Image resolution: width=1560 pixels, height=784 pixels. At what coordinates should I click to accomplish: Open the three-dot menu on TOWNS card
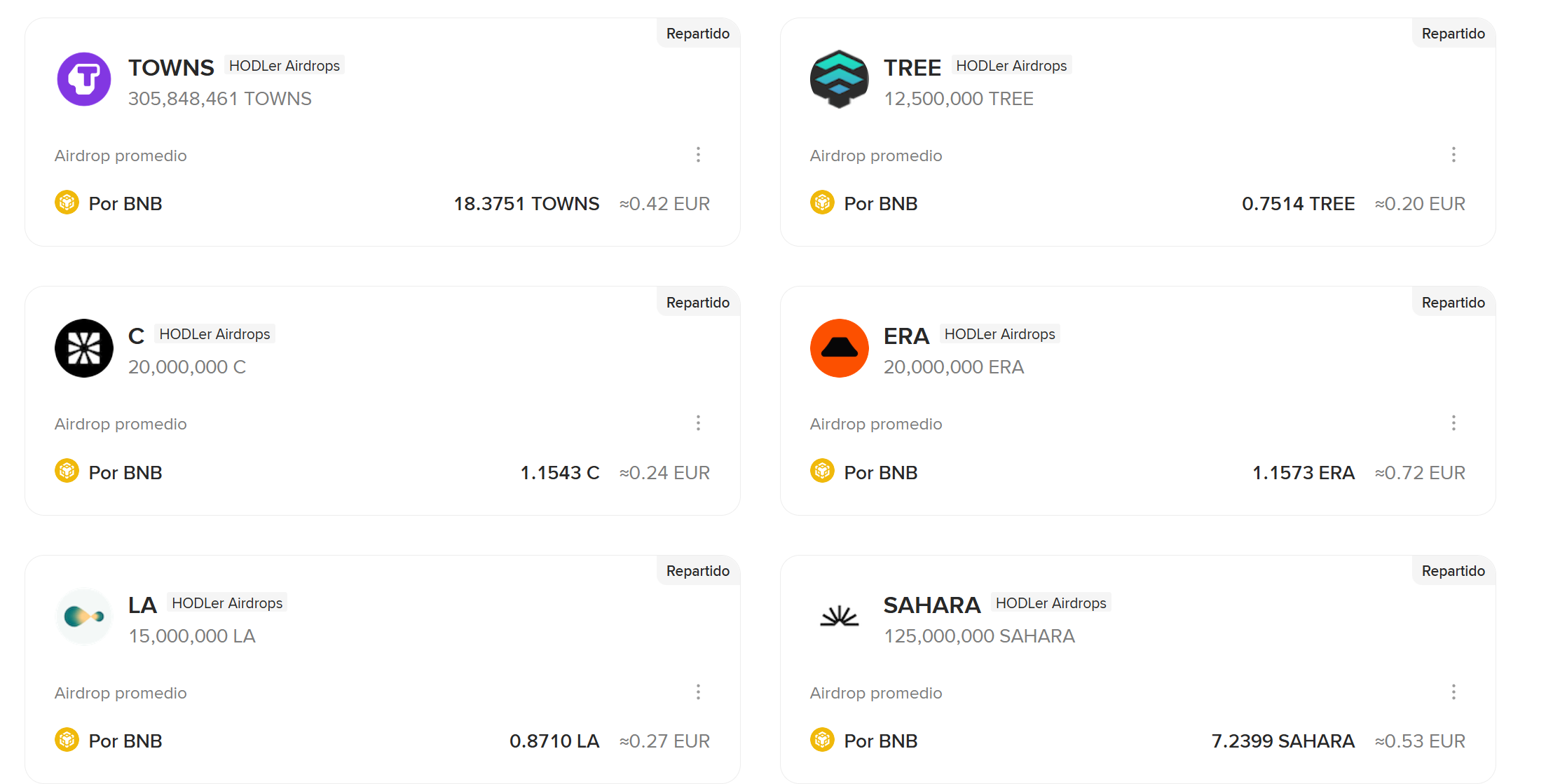(x=698, y=155)
